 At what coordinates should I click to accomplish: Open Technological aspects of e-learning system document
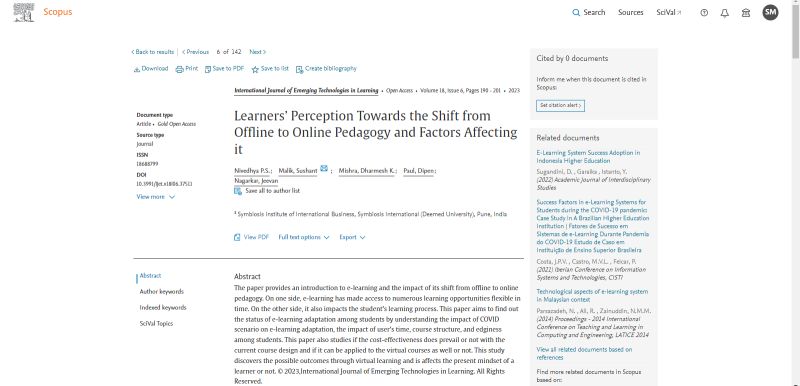coord(592,296)
